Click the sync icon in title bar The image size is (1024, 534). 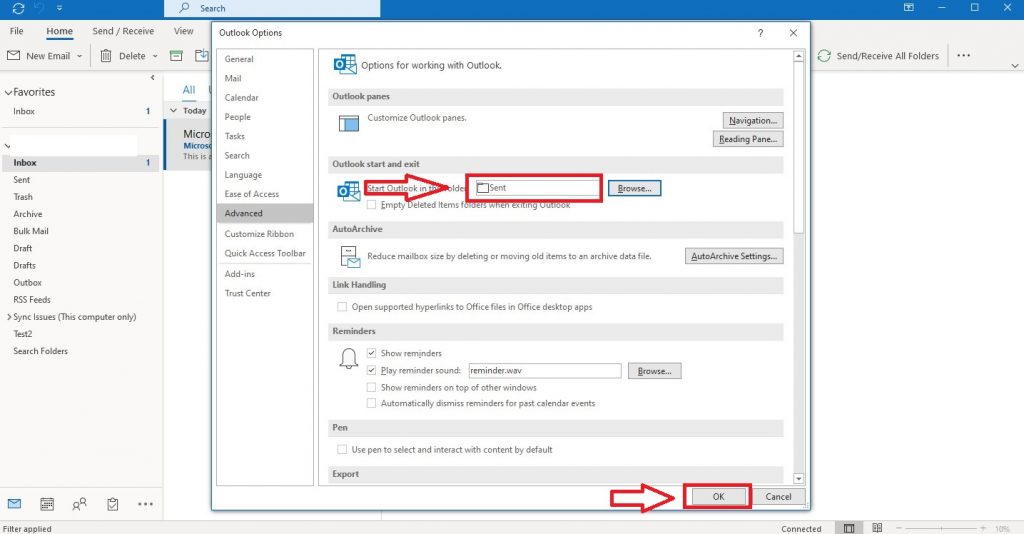18,8
